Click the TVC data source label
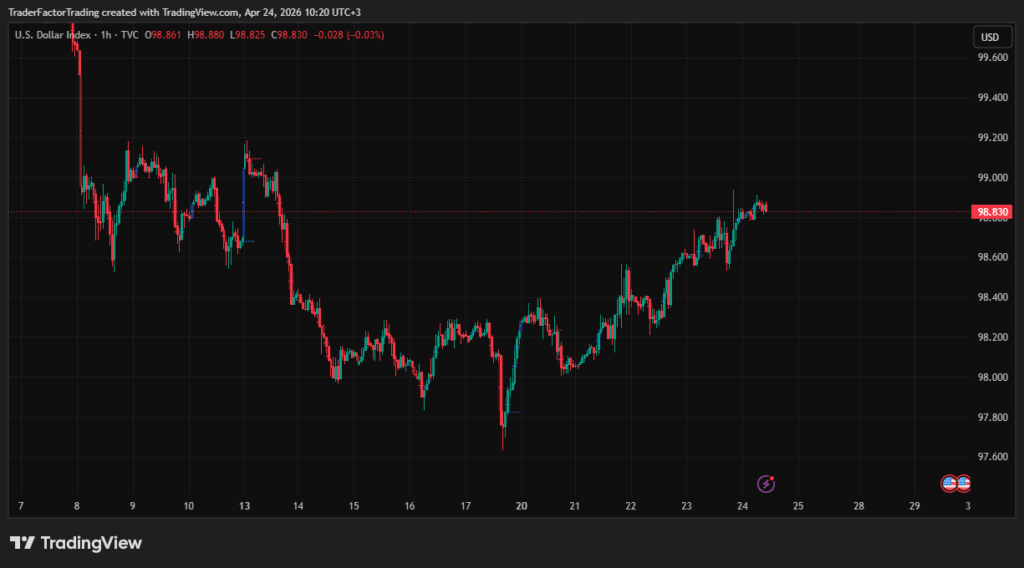This screenshot has height=568, width=1024. click(x=130, y=35)
